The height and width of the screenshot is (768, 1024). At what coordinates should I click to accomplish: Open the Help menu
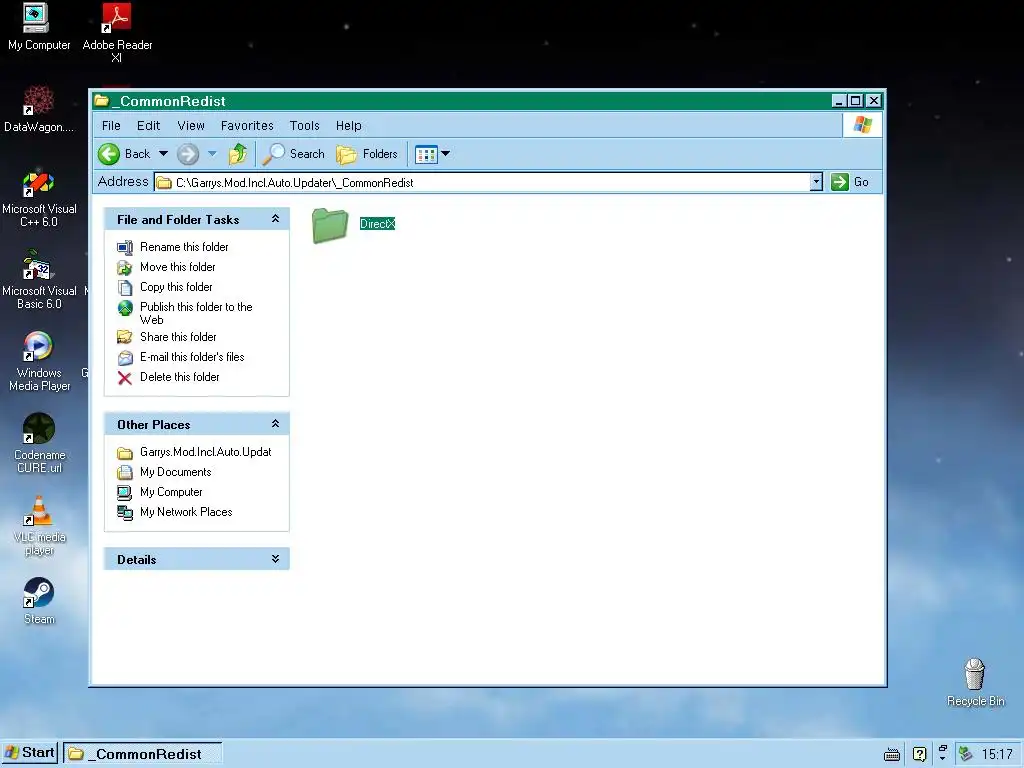pyautogui.click(x=349, y=125)
